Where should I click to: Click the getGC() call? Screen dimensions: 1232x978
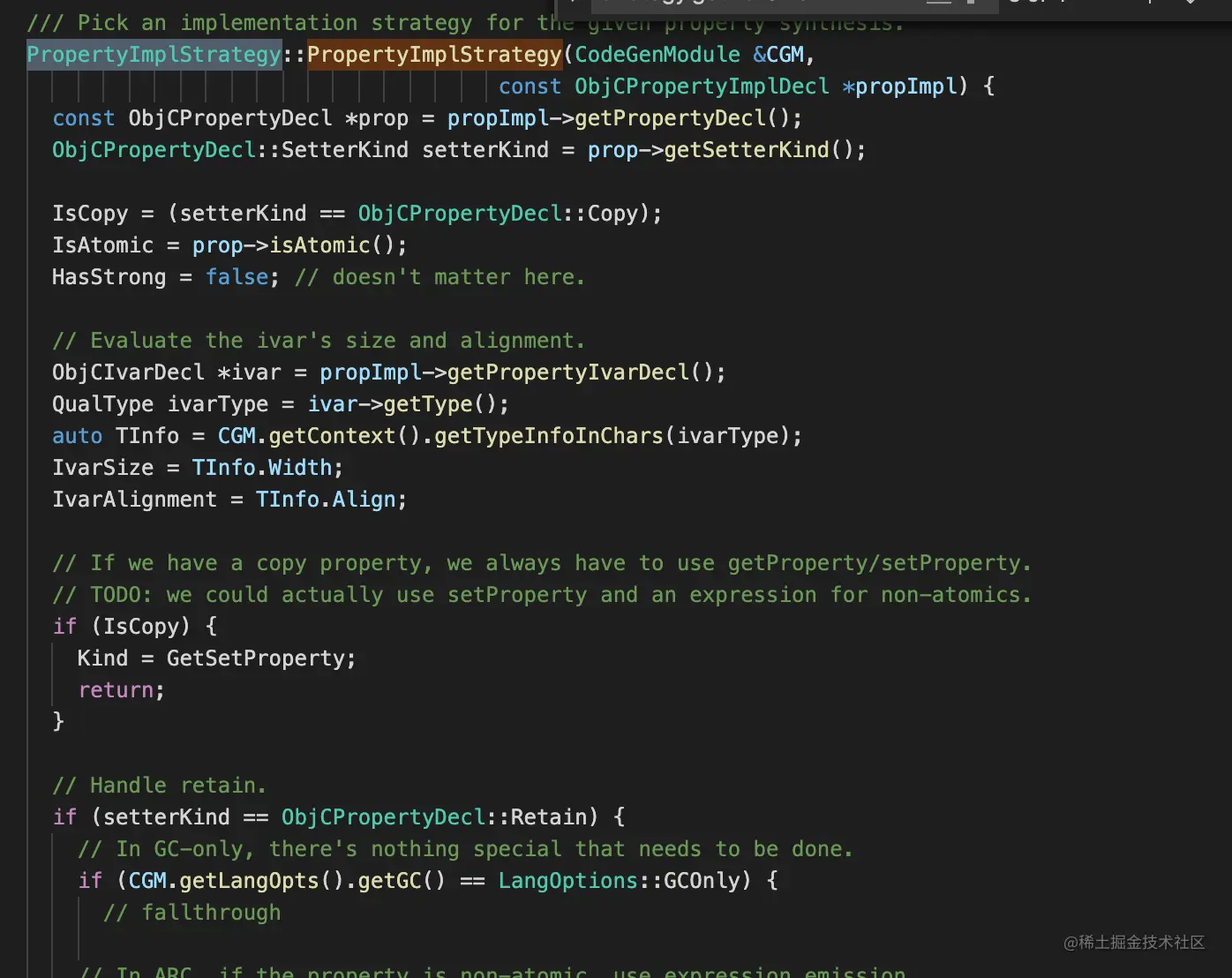coord(402,881)
